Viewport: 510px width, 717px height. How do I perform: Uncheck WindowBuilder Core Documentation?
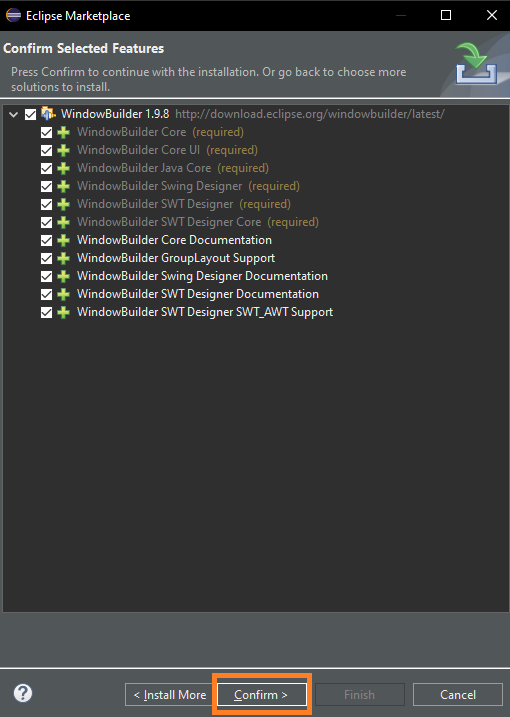(x=46, y=241)
